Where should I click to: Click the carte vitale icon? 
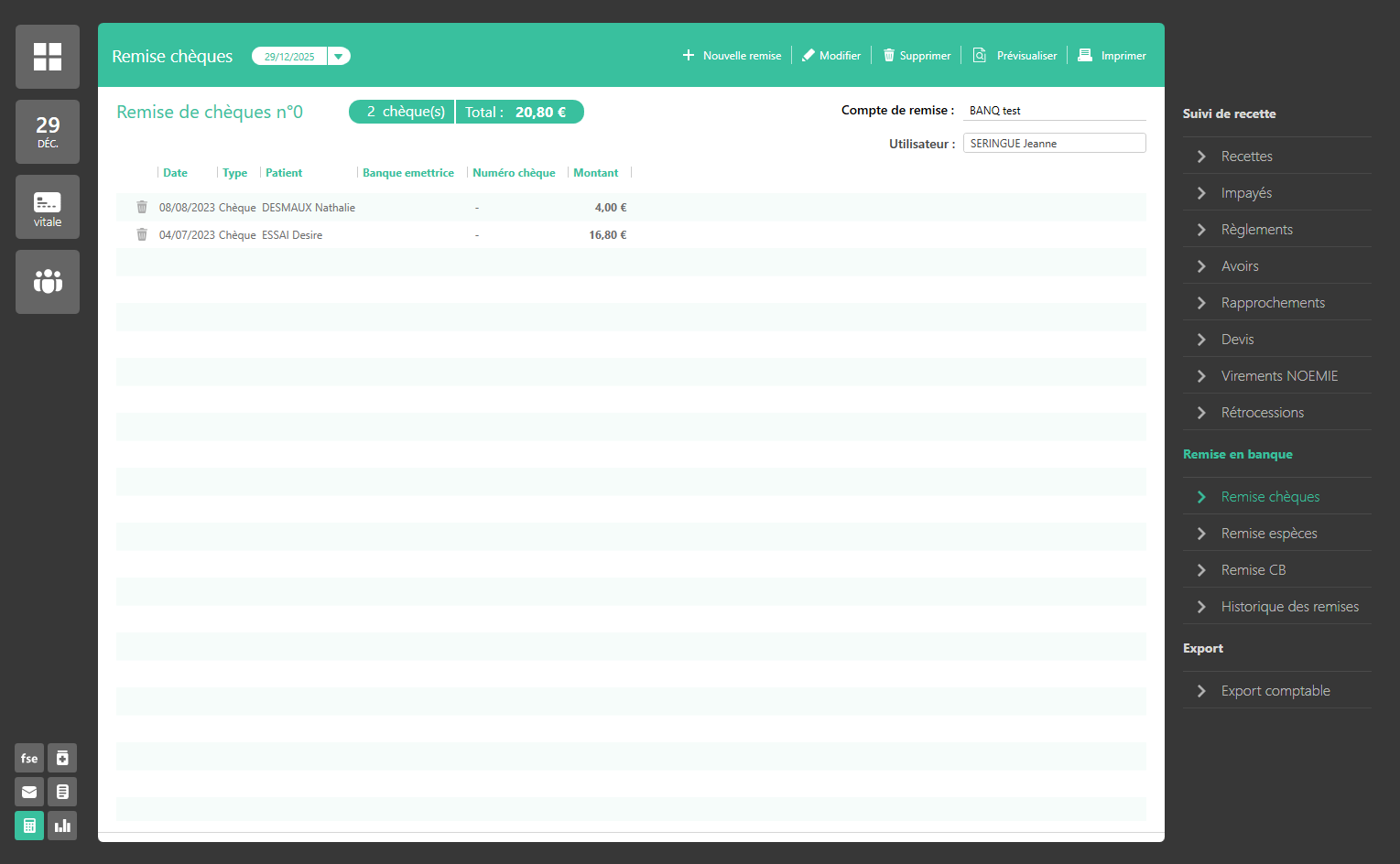(x=48, y=208)
